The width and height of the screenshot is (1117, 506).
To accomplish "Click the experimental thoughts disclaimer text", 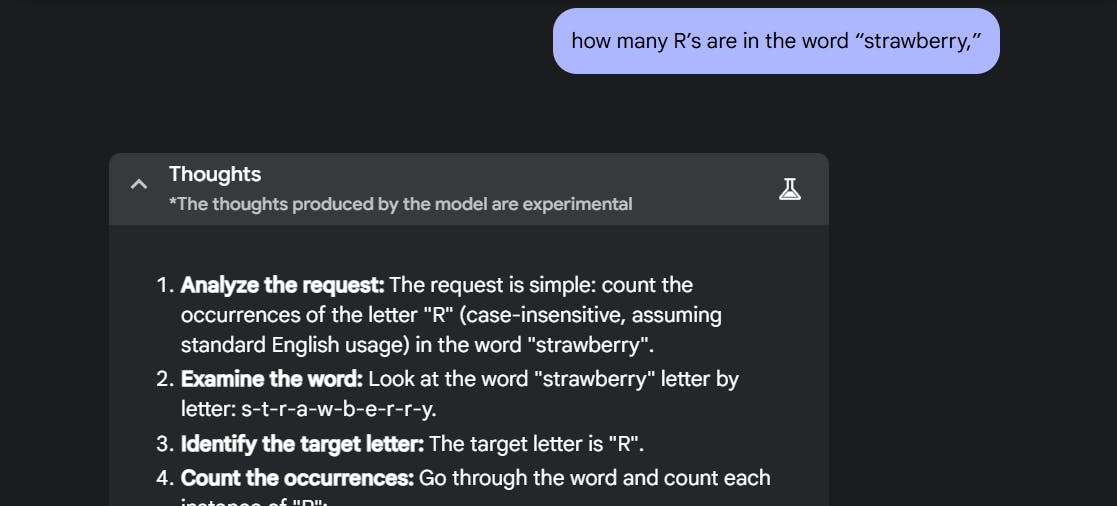I will [400, 204].
